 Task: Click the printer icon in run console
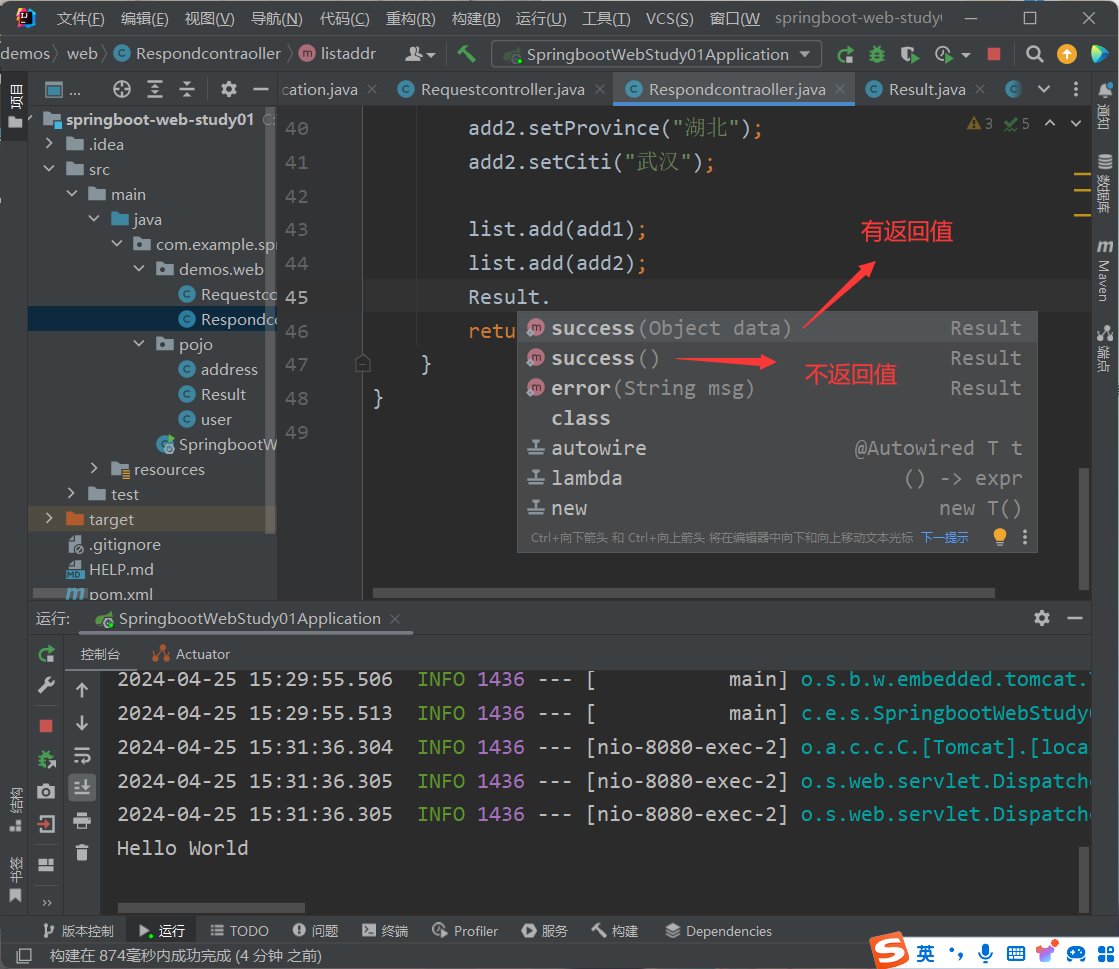[82, 820]
